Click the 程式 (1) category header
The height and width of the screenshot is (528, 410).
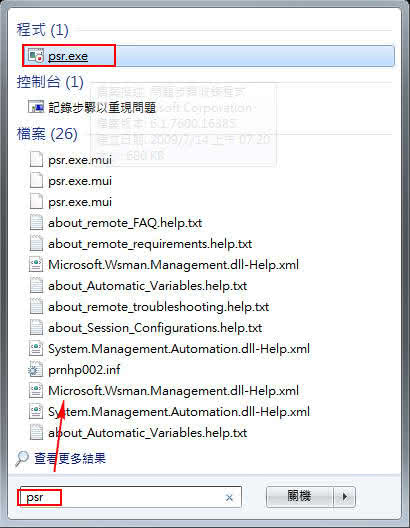tap(42, 30)
